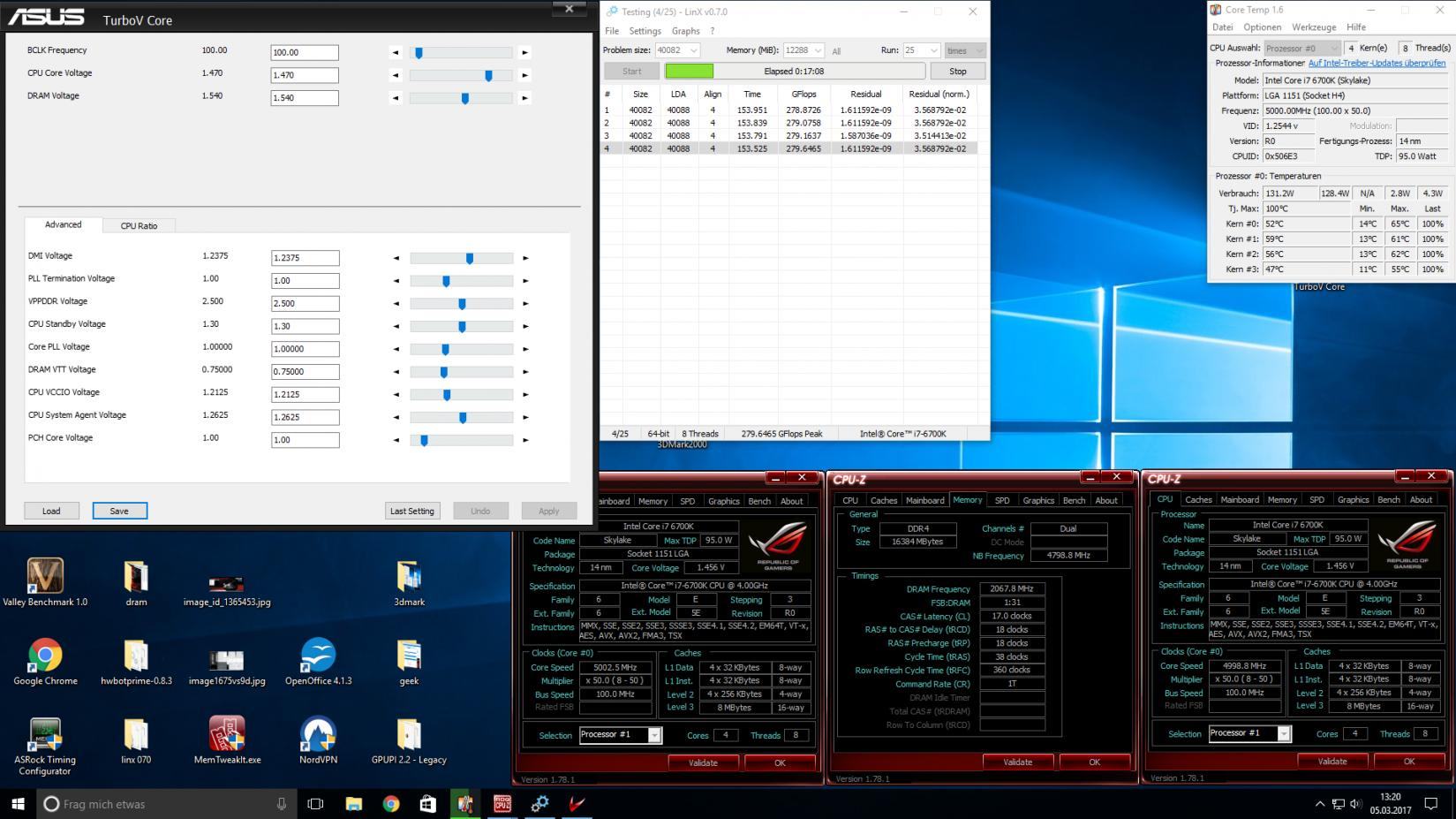The image size is (1456, 819).
Task: Click the CPU VCCIO Voltage input field
Action: pyautogui.click(x=306, y=394)
